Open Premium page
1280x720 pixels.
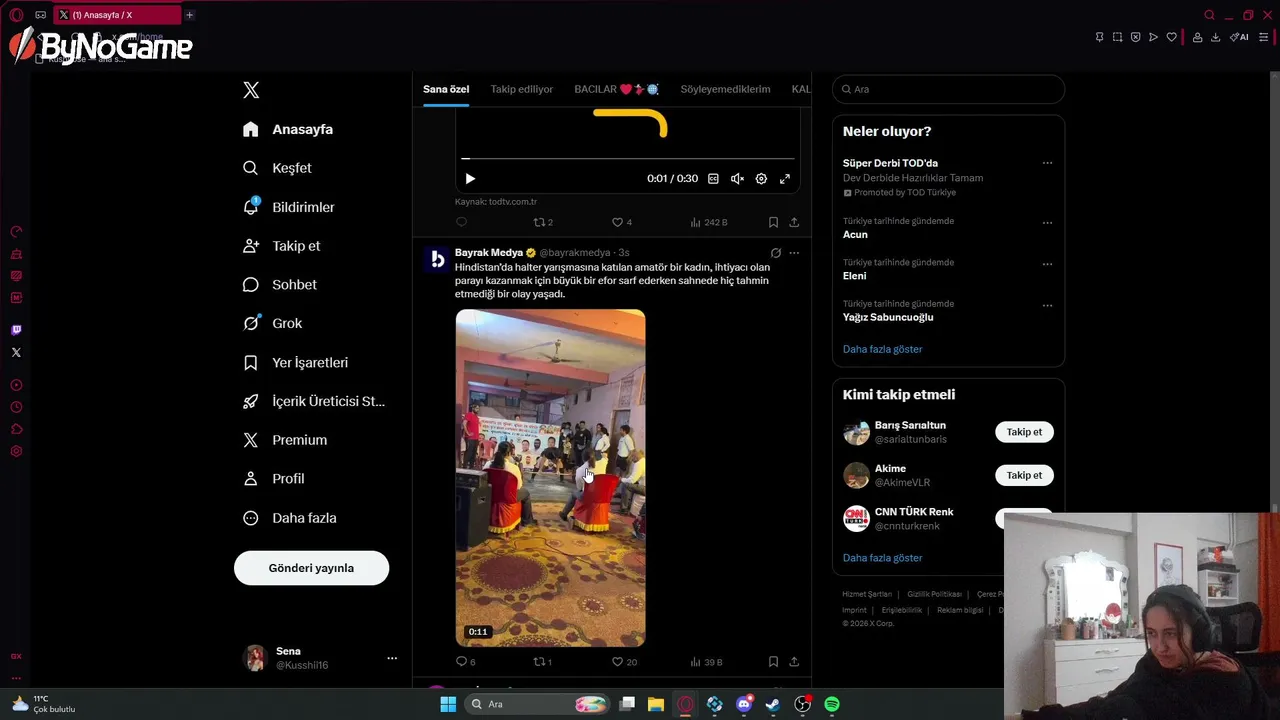[285, 440]
